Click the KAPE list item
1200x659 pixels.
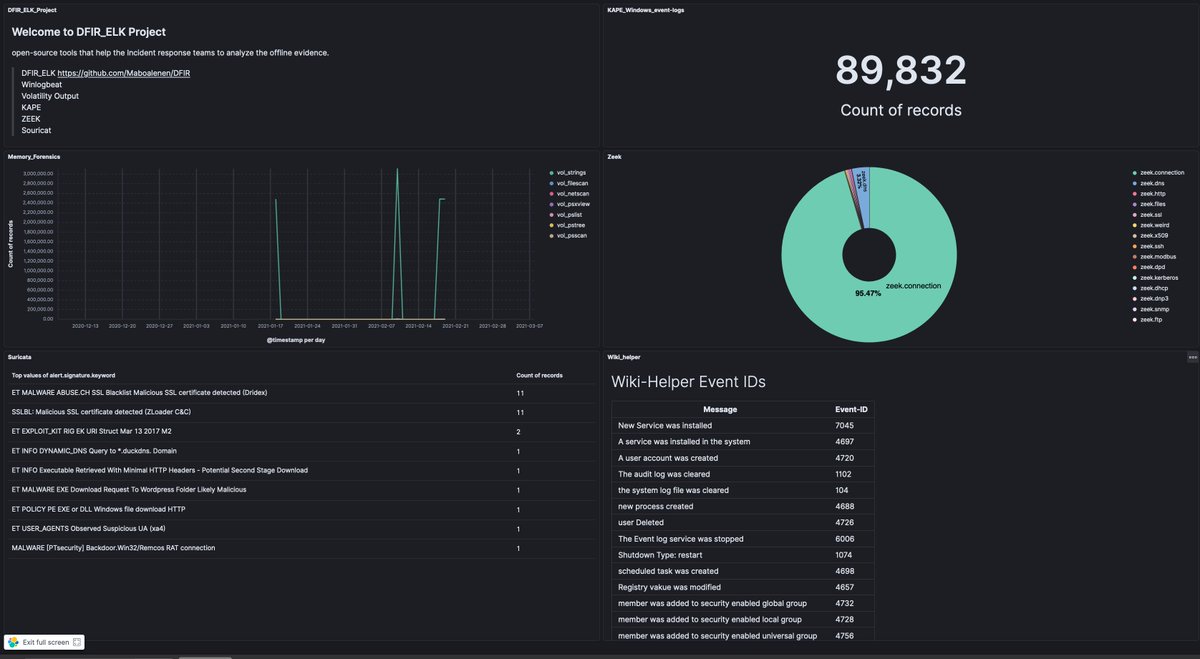pyautogui.click(x=31, y=107)
